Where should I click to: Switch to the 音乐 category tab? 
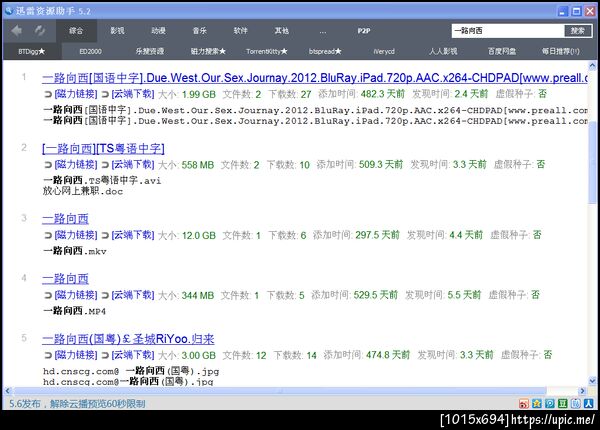pos(199,31)
